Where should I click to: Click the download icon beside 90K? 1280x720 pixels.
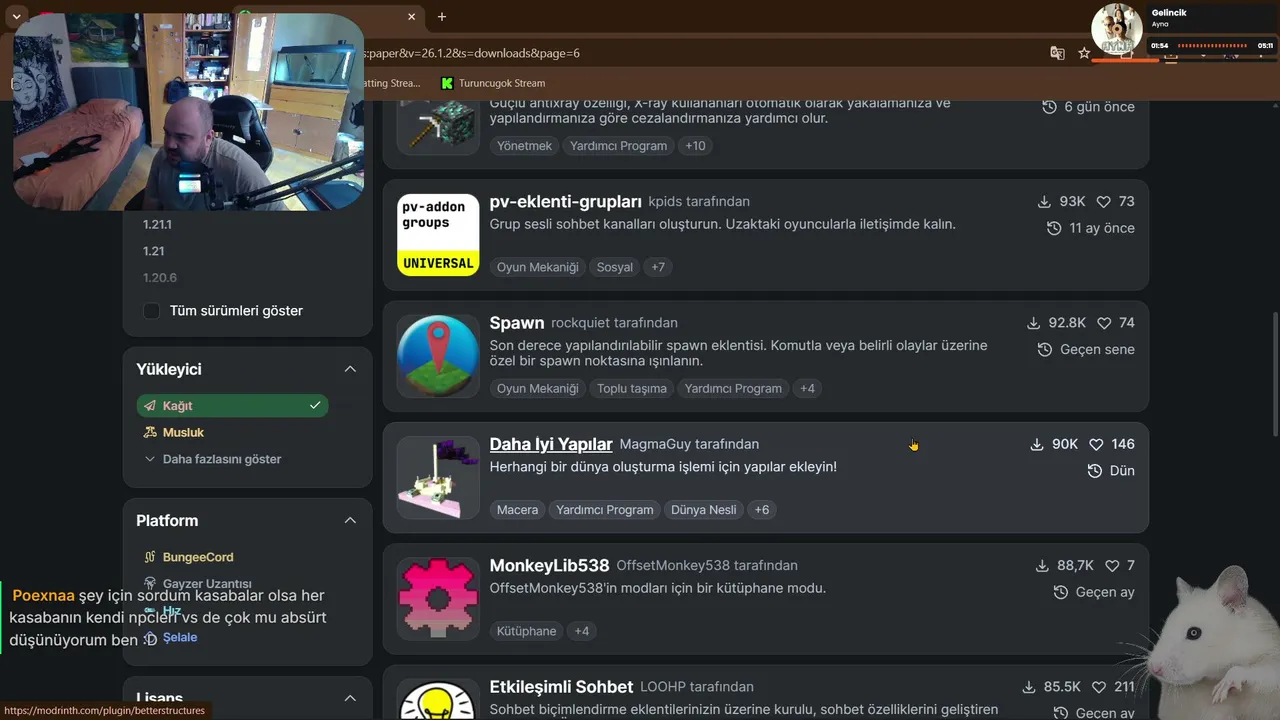(x=1037, y=444)
